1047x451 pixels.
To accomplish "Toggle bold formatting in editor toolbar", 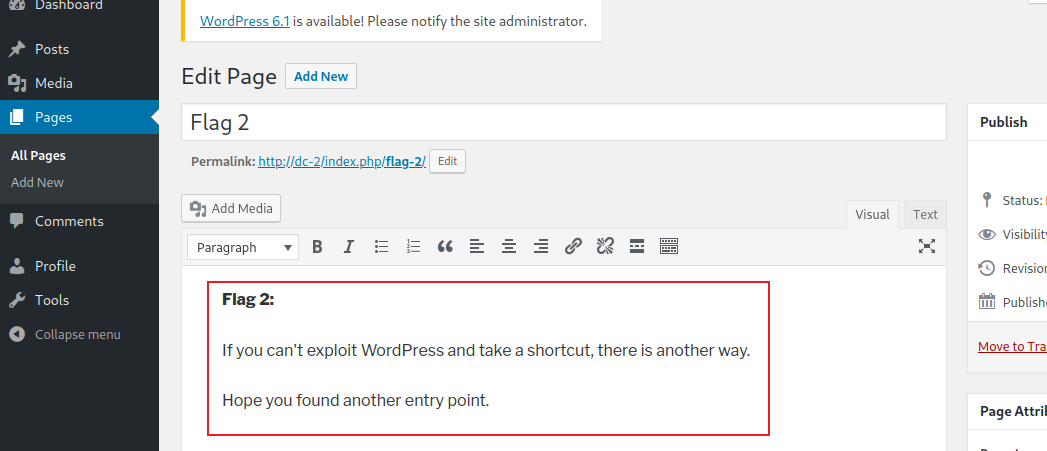I will [x=317, y=247].
